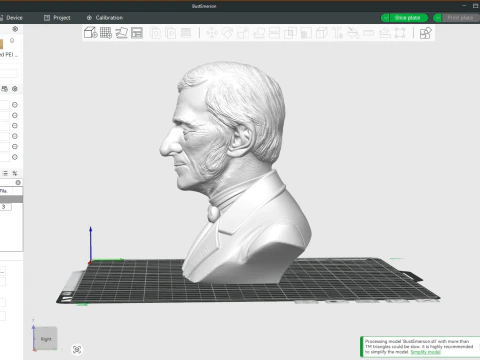The width and height of the screenshot is (480, 360).
Task: Minimize the Bambu Studio window
Action: 464,6
